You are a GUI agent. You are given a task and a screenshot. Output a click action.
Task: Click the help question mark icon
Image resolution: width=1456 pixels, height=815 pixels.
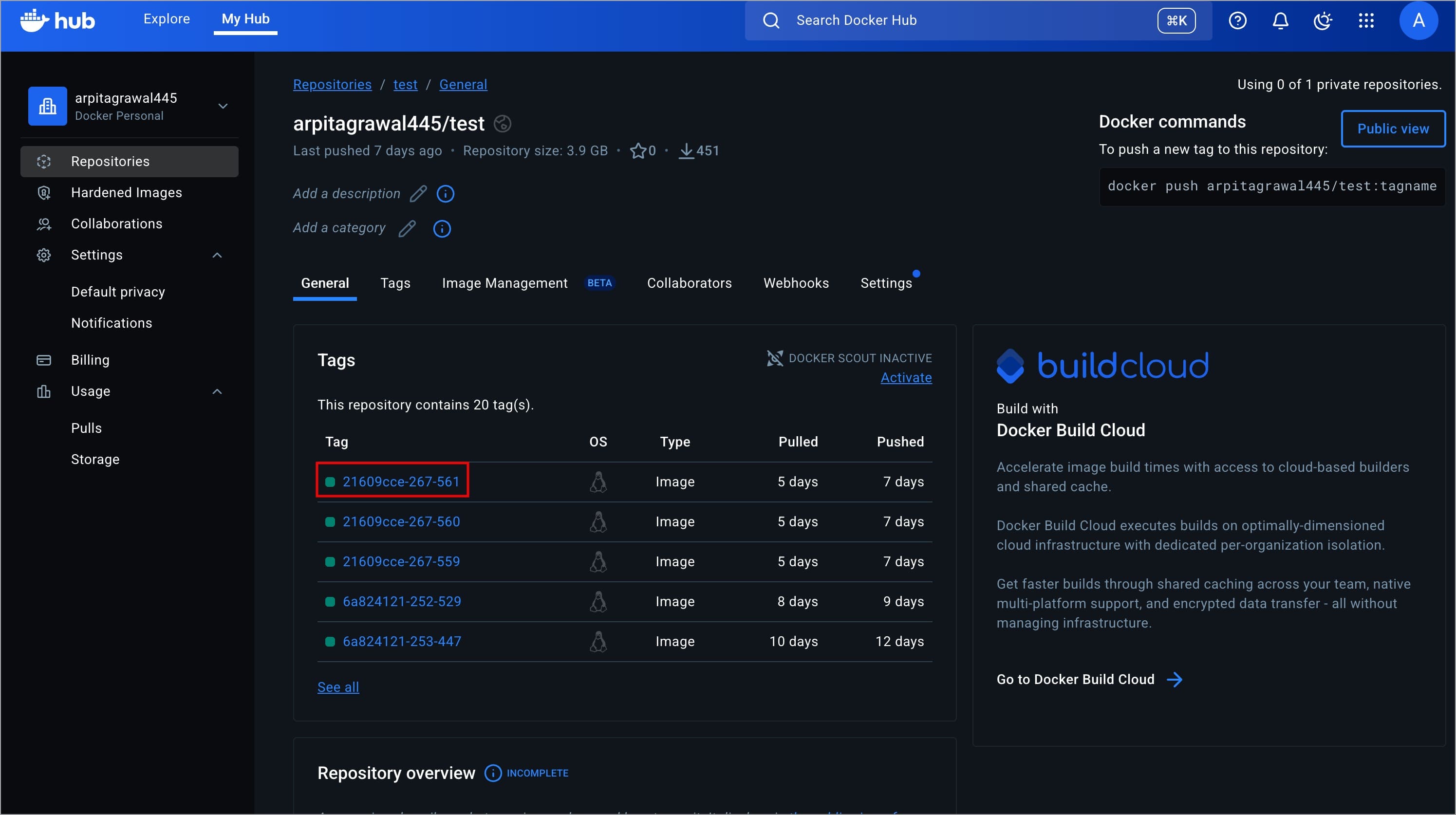tap(1237, 21)
